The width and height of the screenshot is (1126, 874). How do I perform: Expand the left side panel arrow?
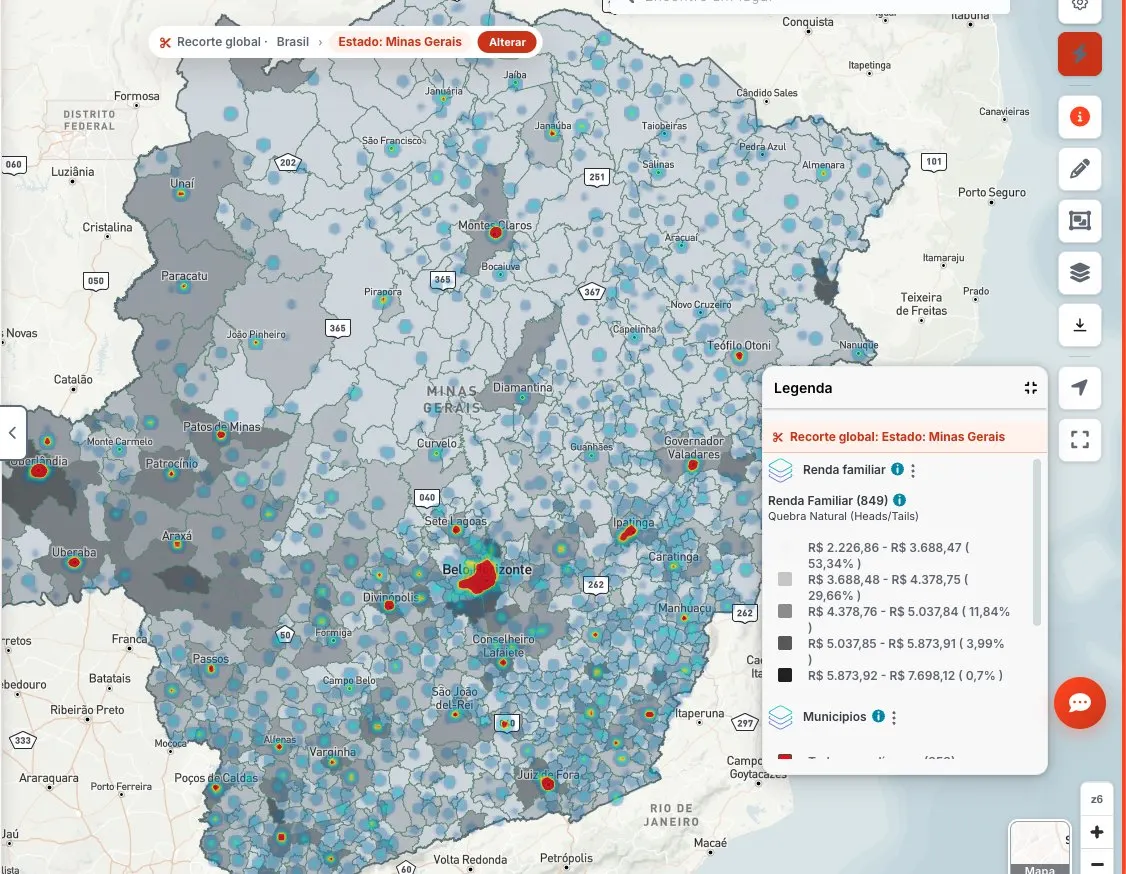12,432
